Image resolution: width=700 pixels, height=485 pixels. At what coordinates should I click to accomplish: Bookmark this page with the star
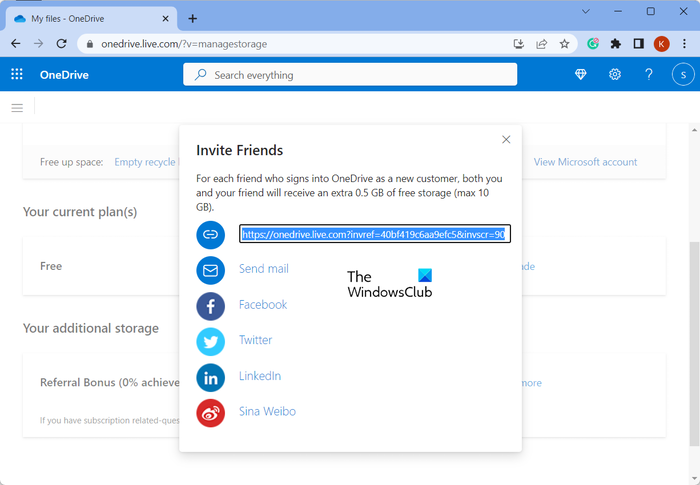click(564, 44)
